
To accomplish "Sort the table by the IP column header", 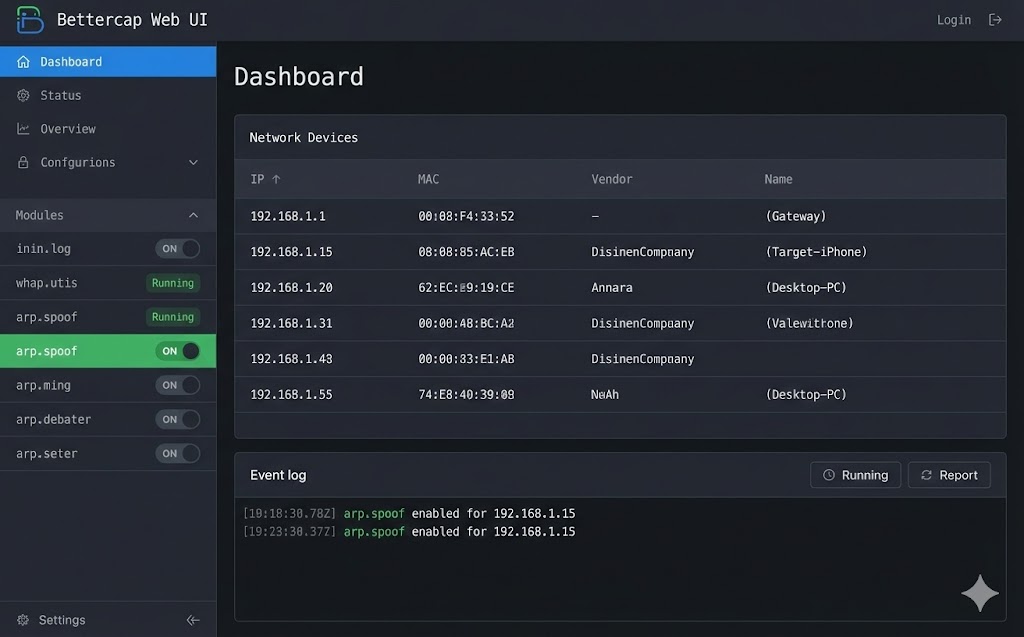I will click(262, 179).
